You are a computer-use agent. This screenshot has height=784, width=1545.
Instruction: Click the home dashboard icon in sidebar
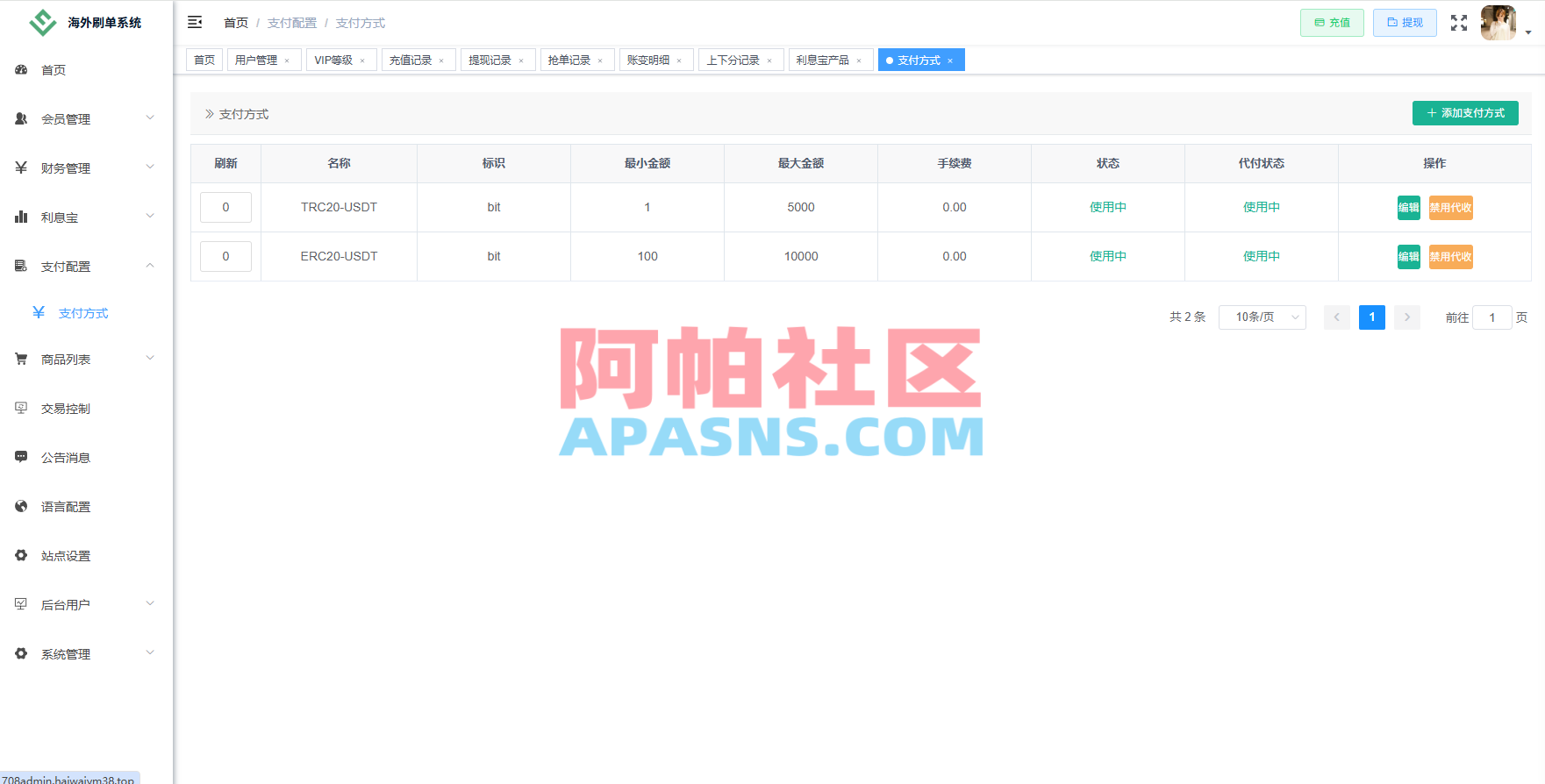point(21,69)
